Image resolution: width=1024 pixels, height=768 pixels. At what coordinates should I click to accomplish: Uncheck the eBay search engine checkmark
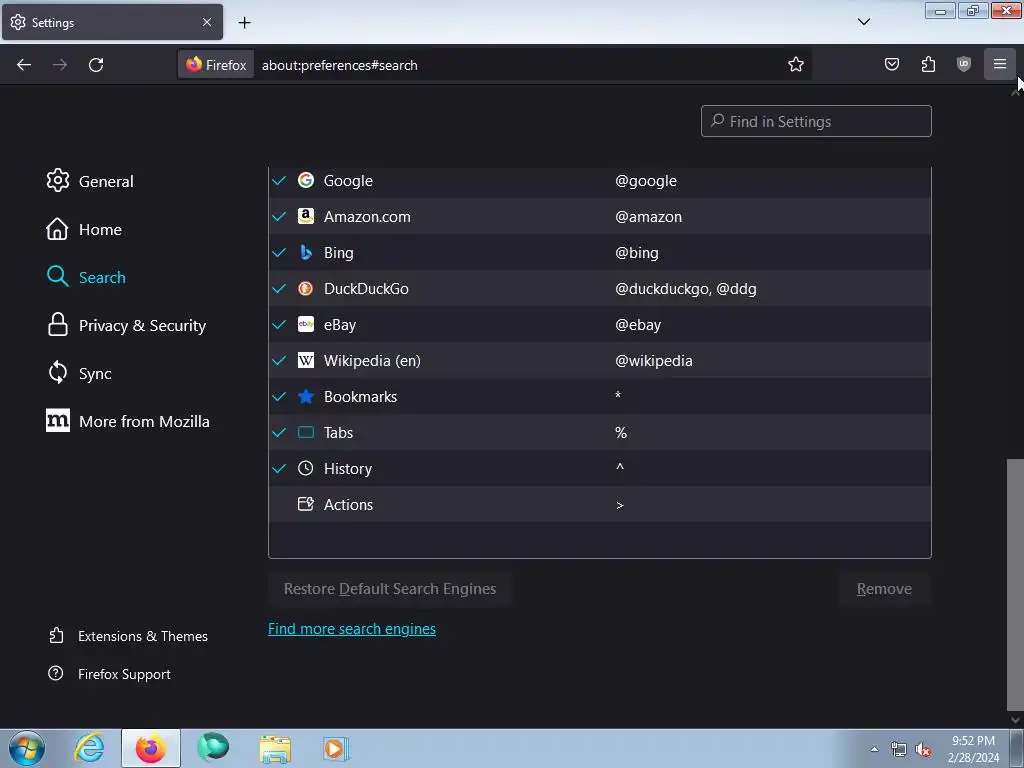(280, 325)
